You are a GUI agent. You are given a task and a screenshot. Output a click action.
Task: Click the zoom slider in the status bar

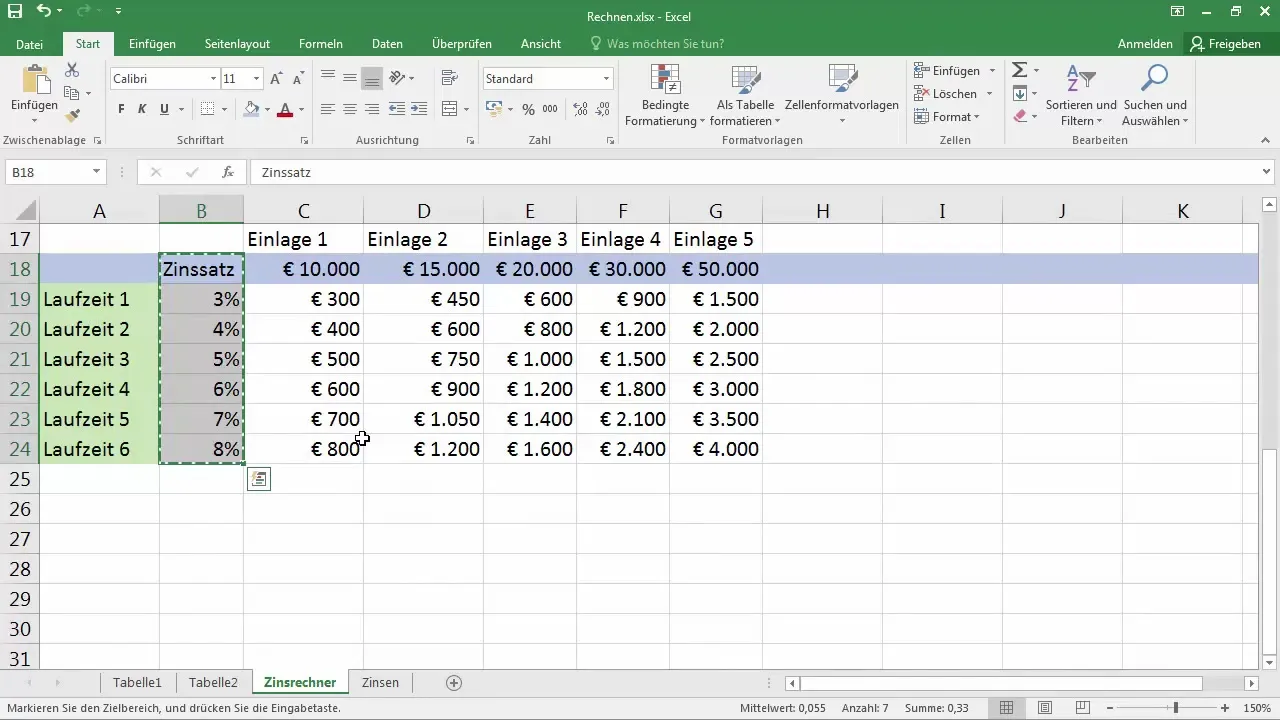tap(1175, 708)
